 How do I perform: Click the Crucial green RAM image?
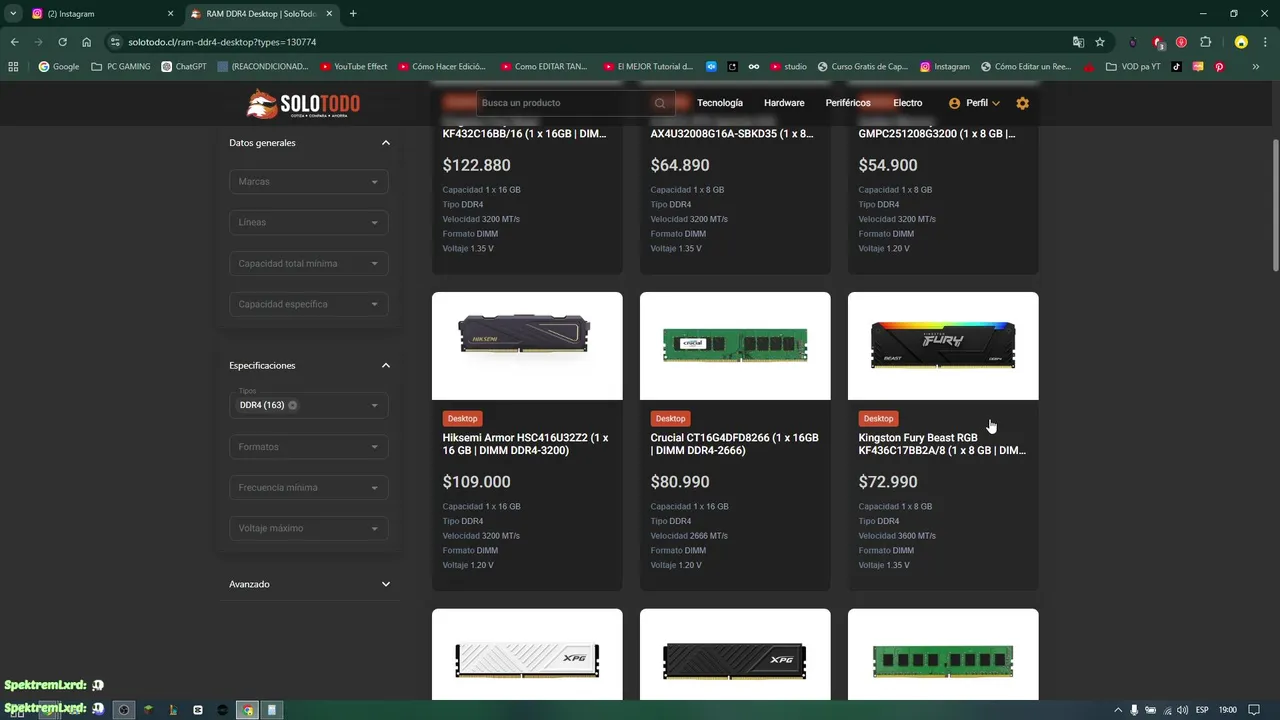coord(735,346)
